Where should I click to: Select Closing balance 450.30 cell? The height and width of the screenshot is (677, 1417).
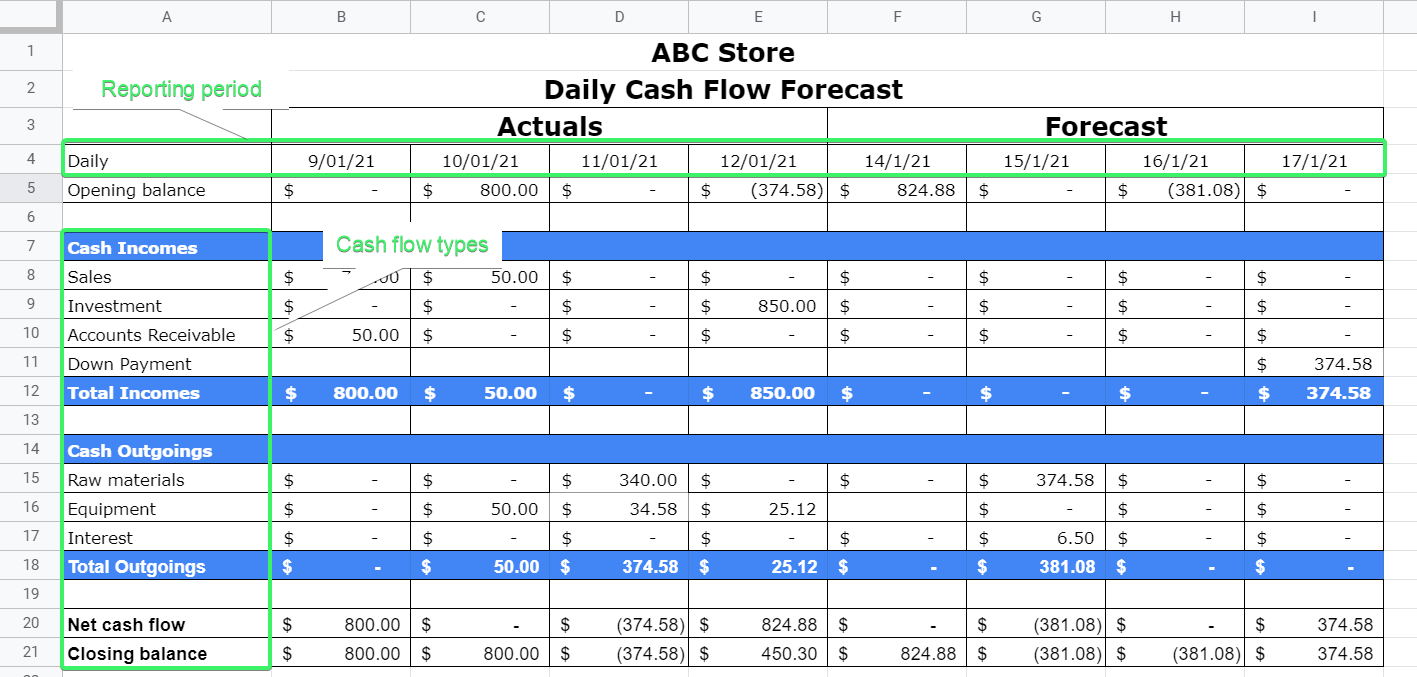click(x=758, y=654)
